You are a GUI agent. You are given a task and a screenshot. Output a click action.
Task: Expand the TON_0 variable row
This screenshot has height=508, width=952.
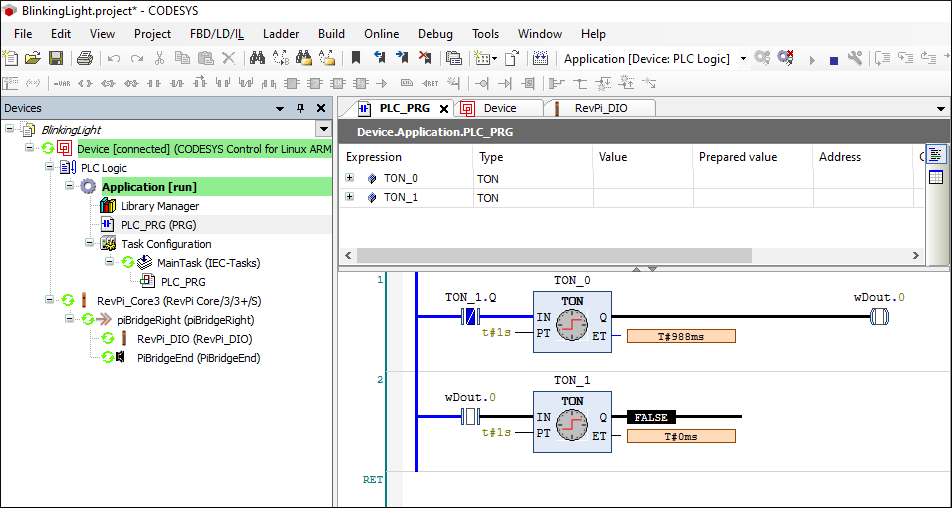350,178
